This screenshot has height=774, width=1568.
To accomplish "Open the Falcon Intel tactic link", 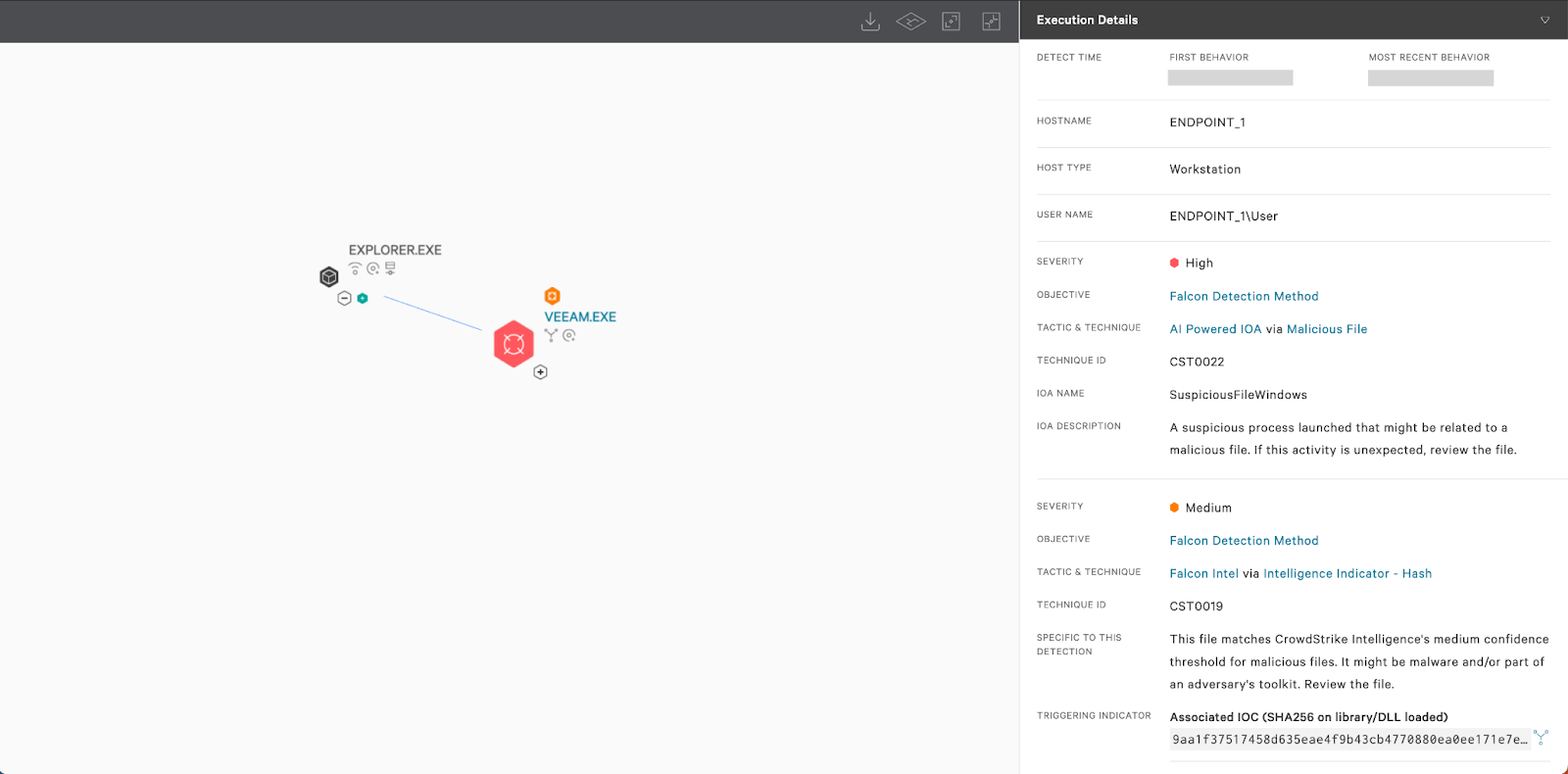I will pos(1203,574).
